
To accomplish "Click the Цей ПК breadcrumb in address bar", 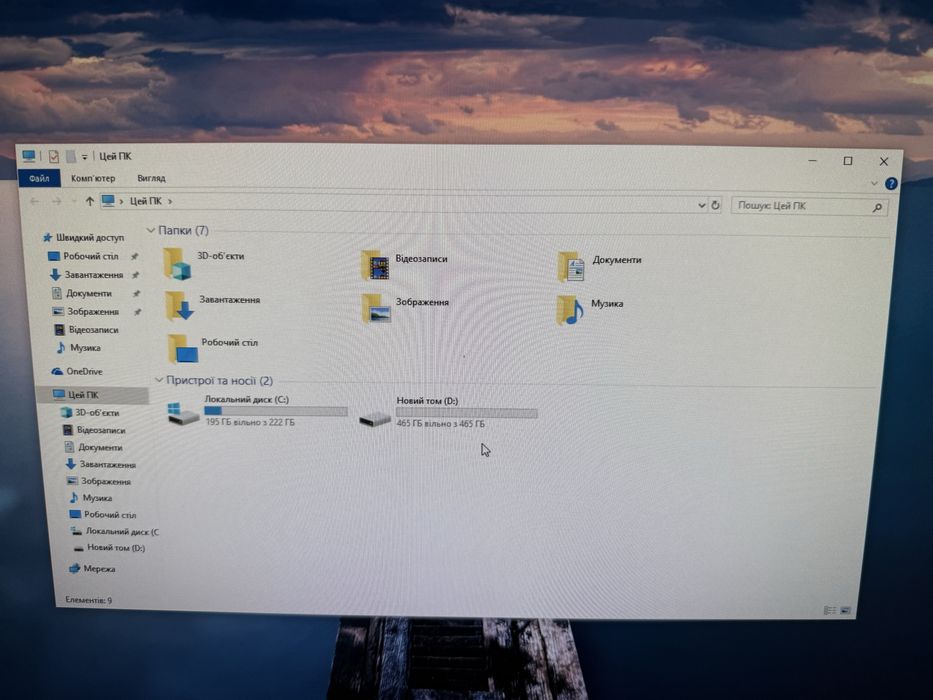I will pos(146,201).
